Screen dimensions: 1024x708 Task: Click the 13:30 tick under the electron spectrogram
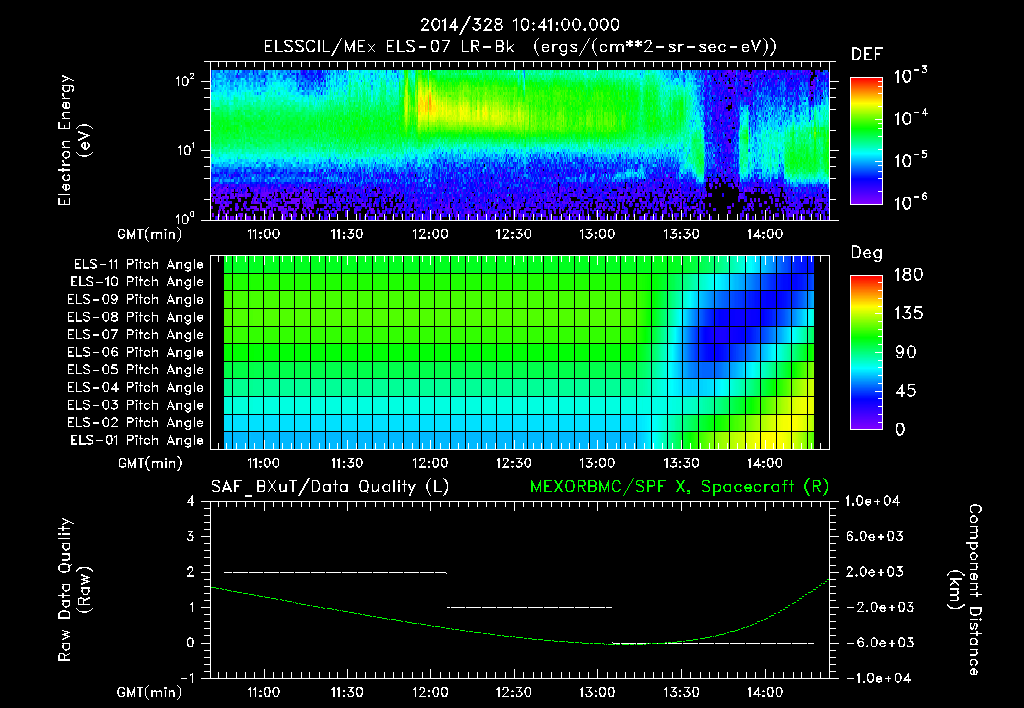click(x=681, y=234)
